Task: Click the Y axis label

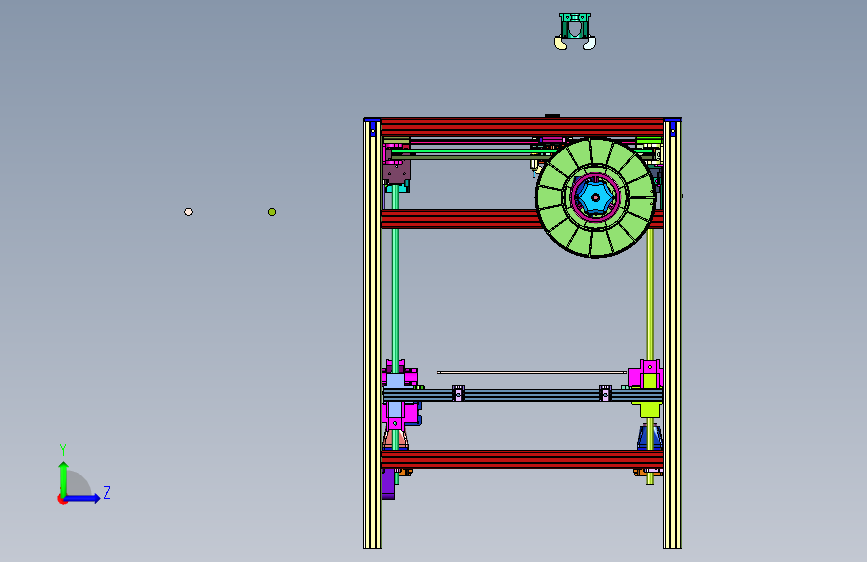Action: point(63,450)
